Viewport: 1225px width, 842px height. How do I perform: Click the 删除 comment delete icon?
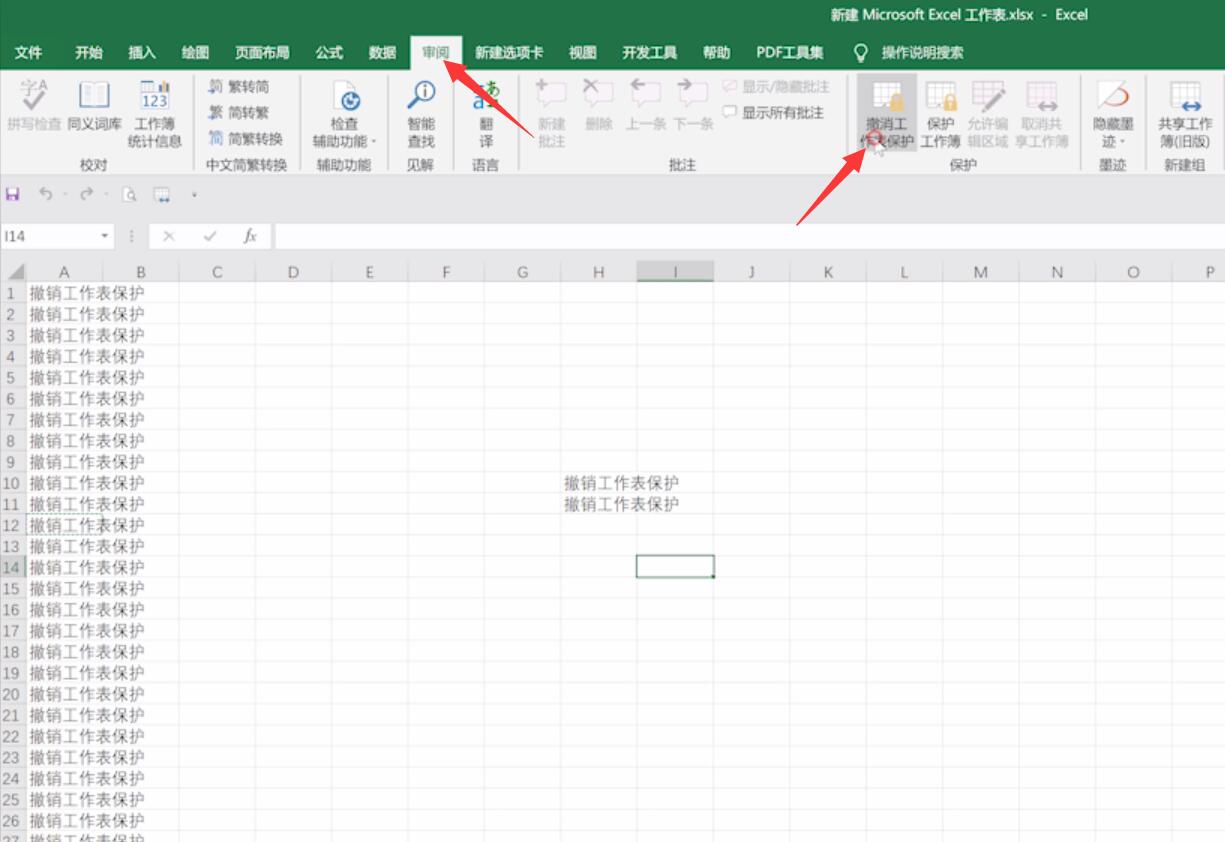(x=598, y=96)
